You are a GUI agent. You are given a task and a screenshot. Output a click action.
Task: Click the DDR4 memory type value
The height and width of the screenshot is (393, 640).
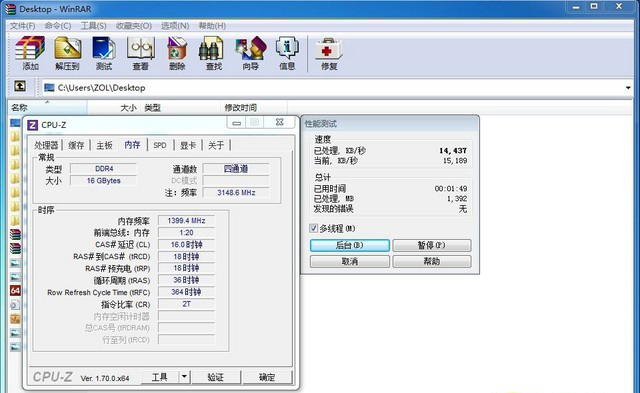(104, 169)
